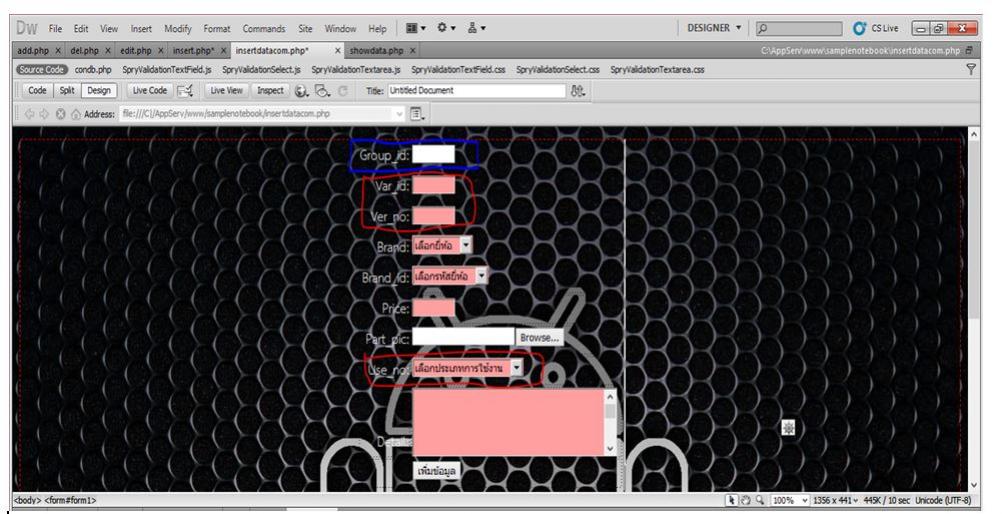Close the del.php tab
The width and height of the screenshot is (1002, 514).
pyautogui.click(x=107, y=50)
